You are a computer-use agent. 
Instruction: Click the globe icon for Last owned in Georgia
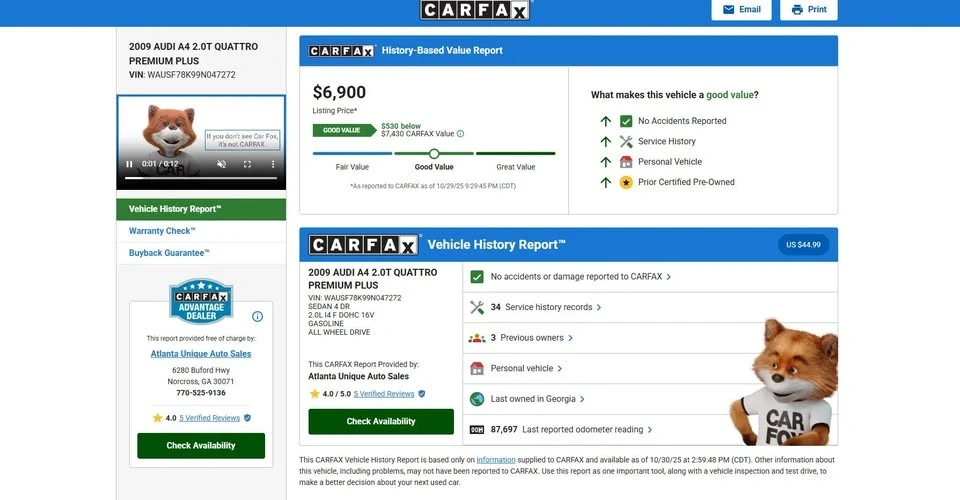pyautogui.click(x=477, y=399)
